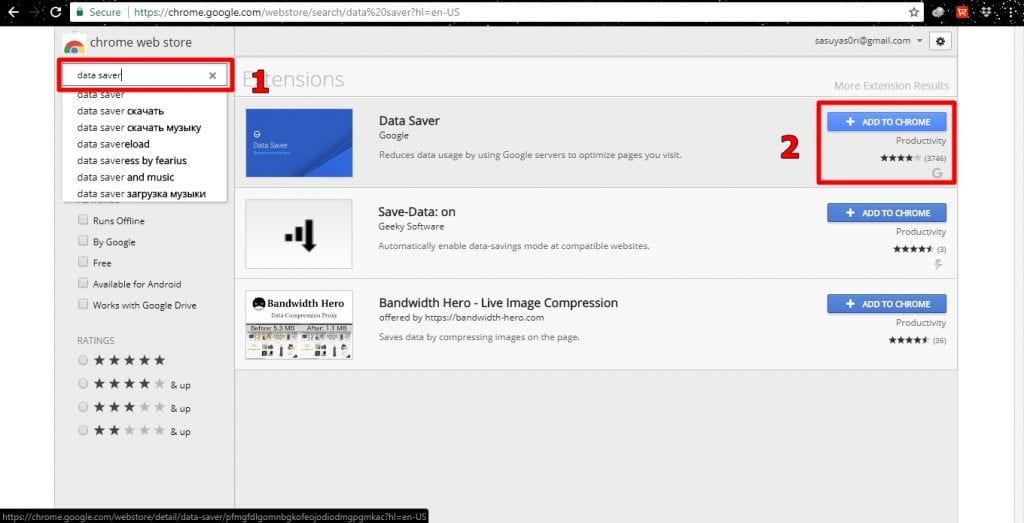Check the Available for Android filter

coord(83,283)
